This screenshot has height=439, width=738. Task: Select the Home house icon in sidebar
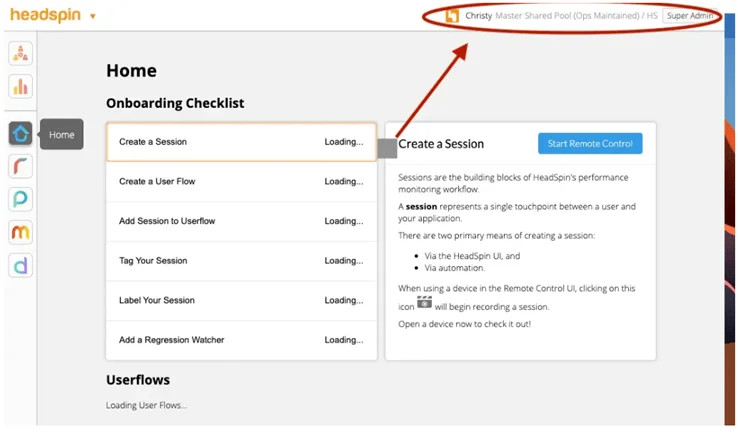tap(20, 134)
